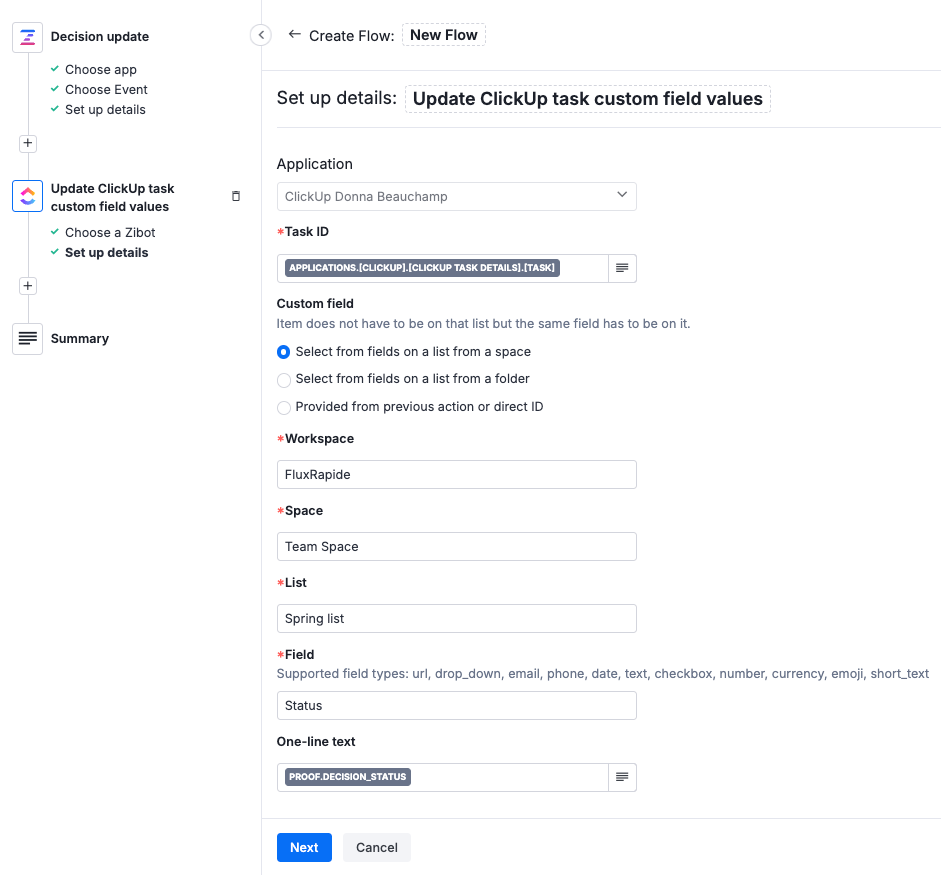Click the Next button

[304, 847]
